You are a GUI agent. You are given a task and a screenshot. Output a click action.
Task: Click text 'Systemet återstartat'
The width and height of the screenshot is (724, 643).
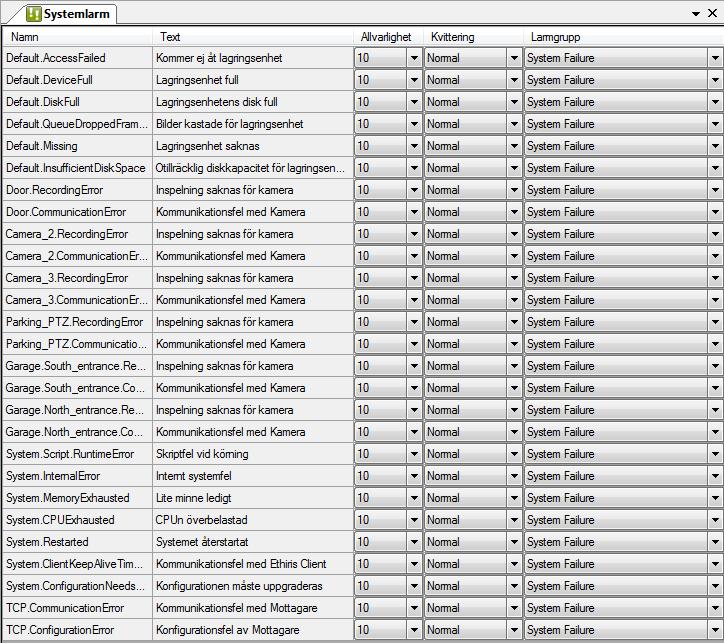point(202,542)
